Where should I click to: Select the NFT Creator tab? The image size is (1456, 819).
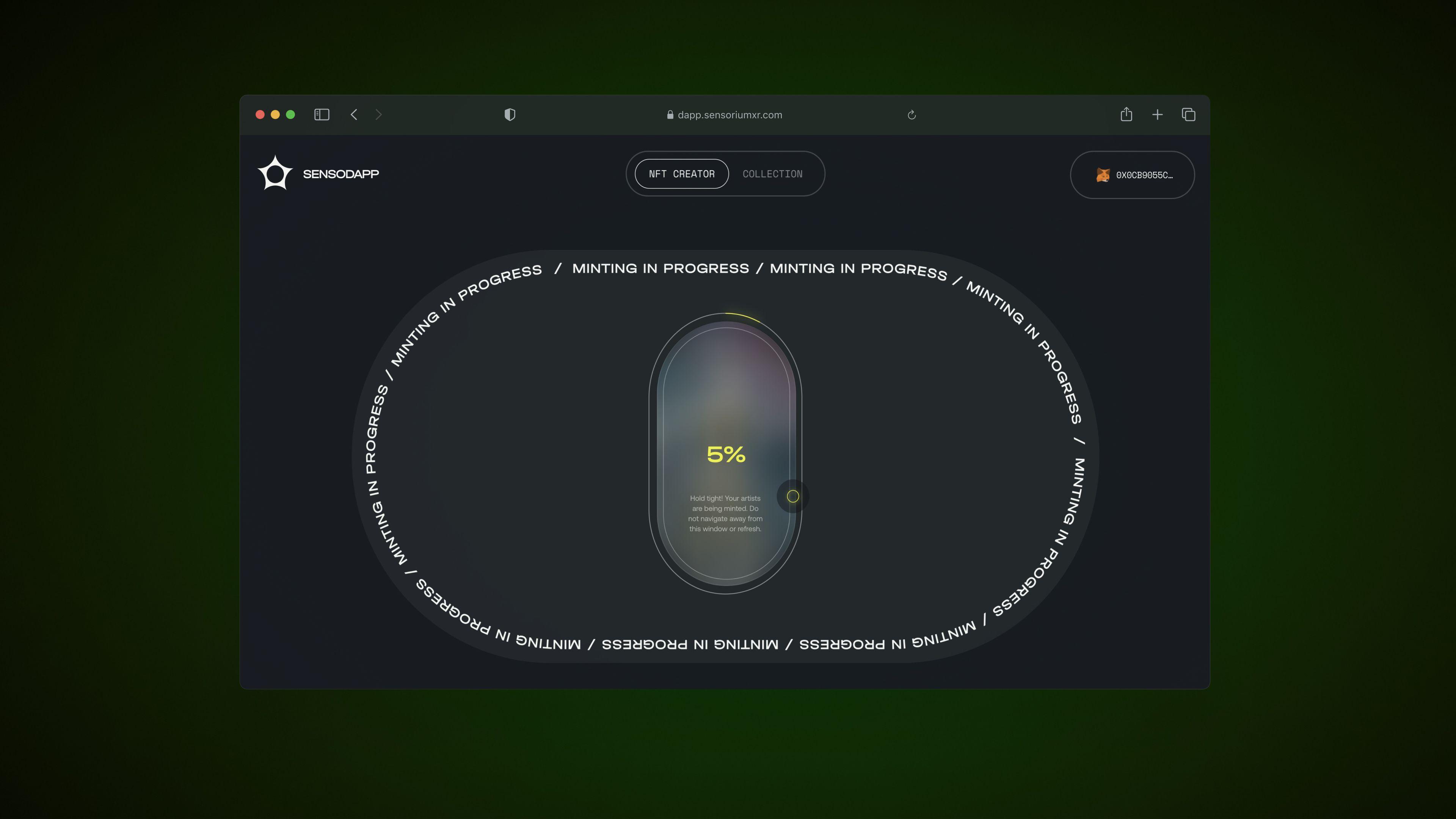click(x=682, y=174)
